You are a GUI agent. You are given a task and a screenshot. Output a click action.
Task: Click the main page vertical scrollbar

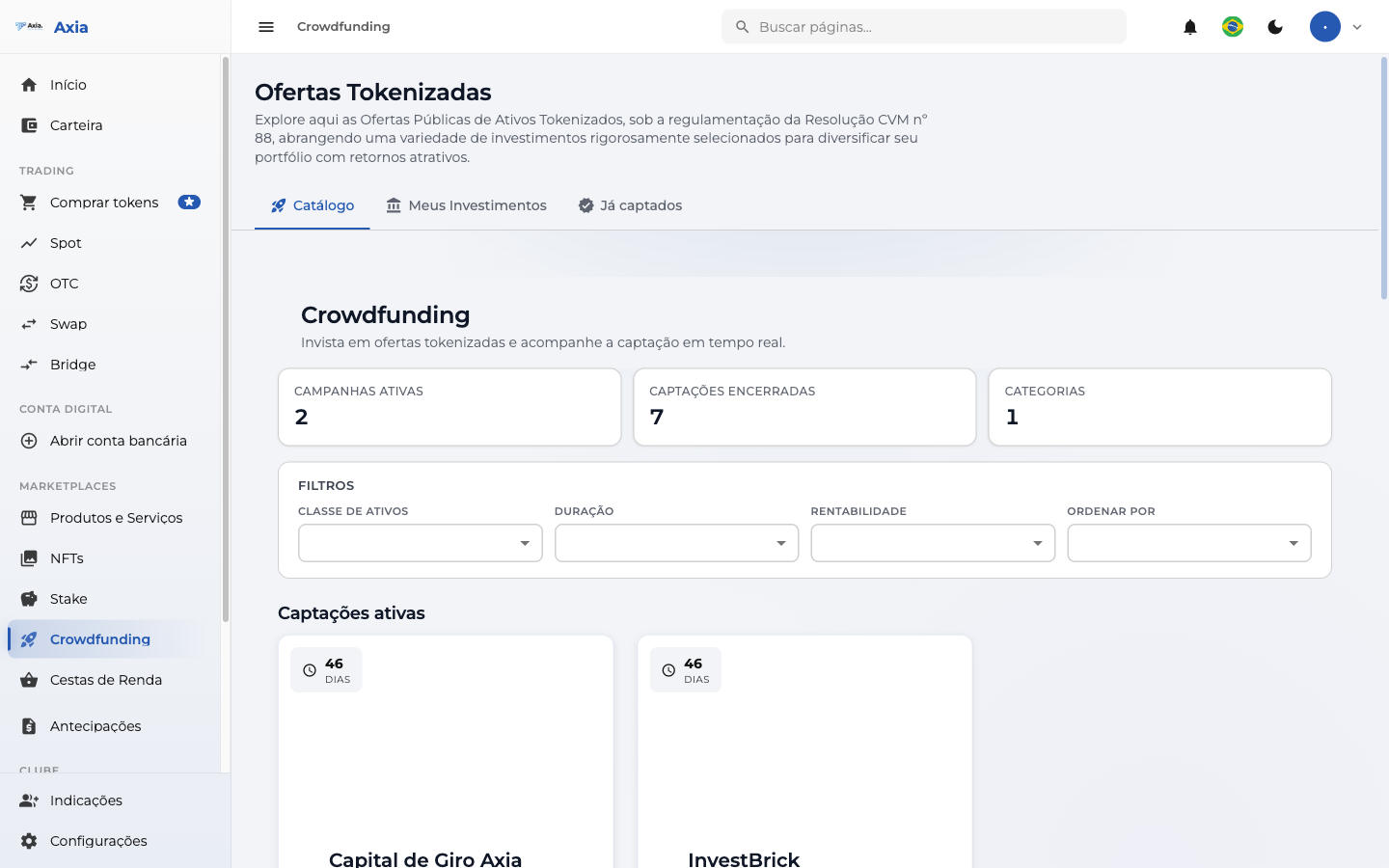point(1383,178)
